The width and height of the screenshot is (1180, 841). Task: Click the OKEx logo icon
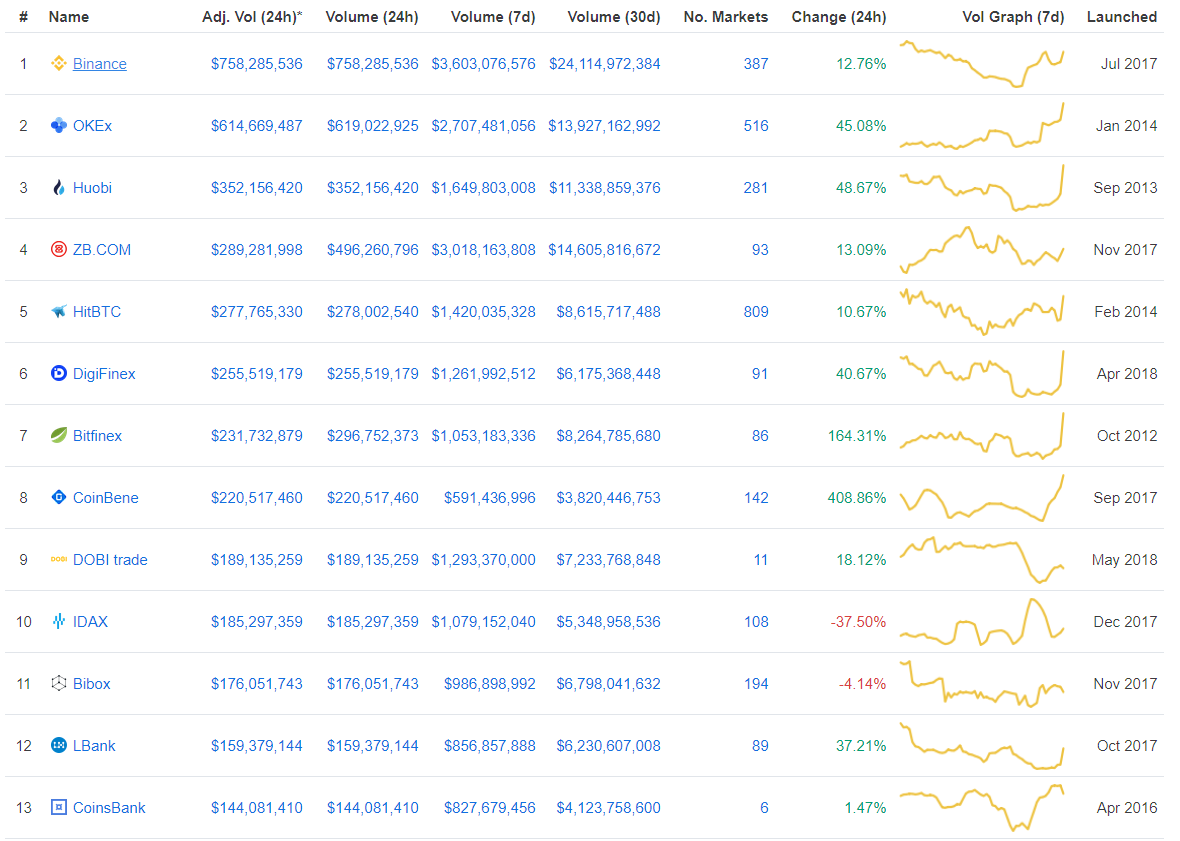[58, 126]
